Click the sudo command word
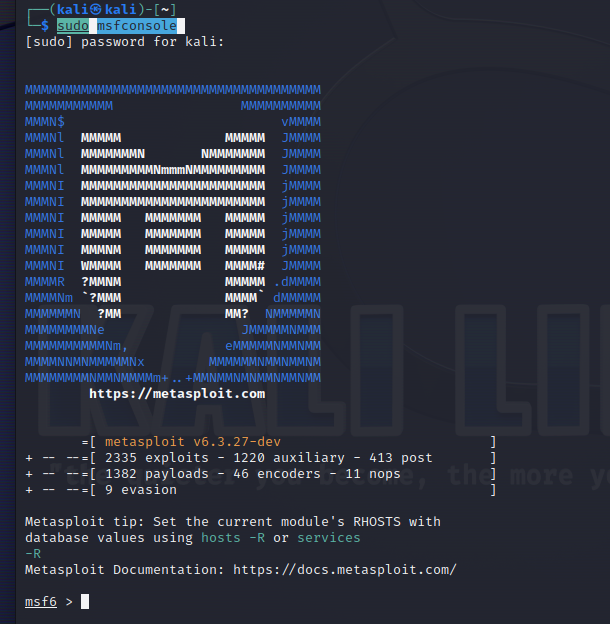610x624 pixels. point(72,25)
